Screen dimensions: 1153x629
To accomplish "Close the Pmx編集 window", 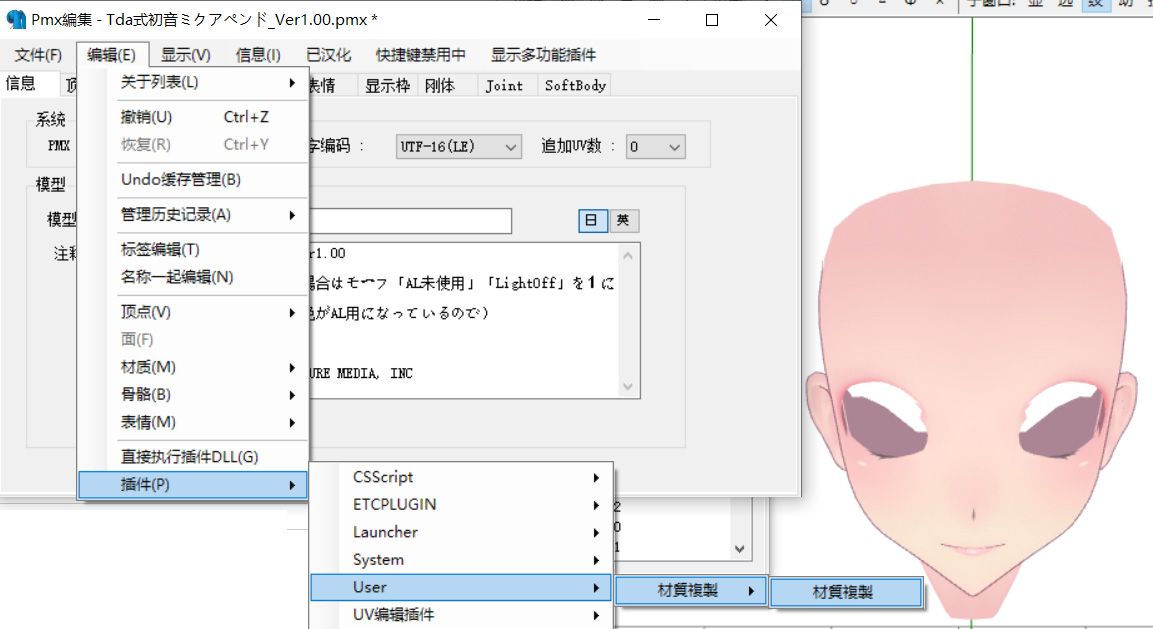I will (771, 21).
